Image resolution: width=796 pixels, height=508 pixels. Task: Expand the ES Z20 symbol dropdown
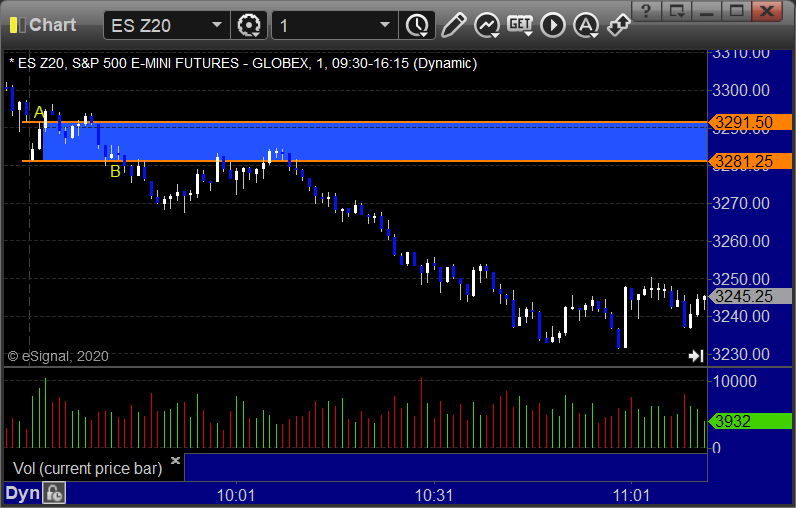click(217, 25)
